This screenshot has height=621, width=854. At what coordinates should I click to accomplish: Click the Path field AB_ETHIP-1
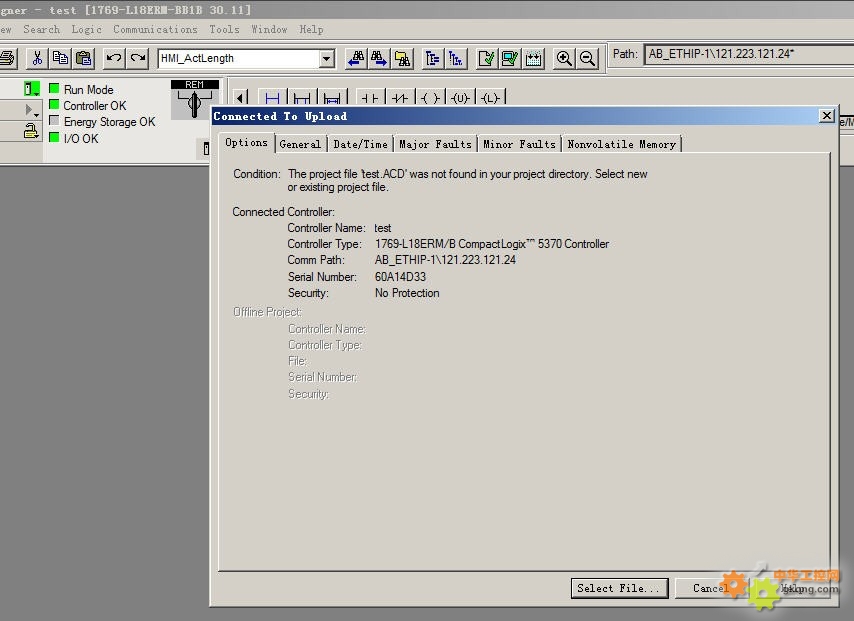point(748,54)
